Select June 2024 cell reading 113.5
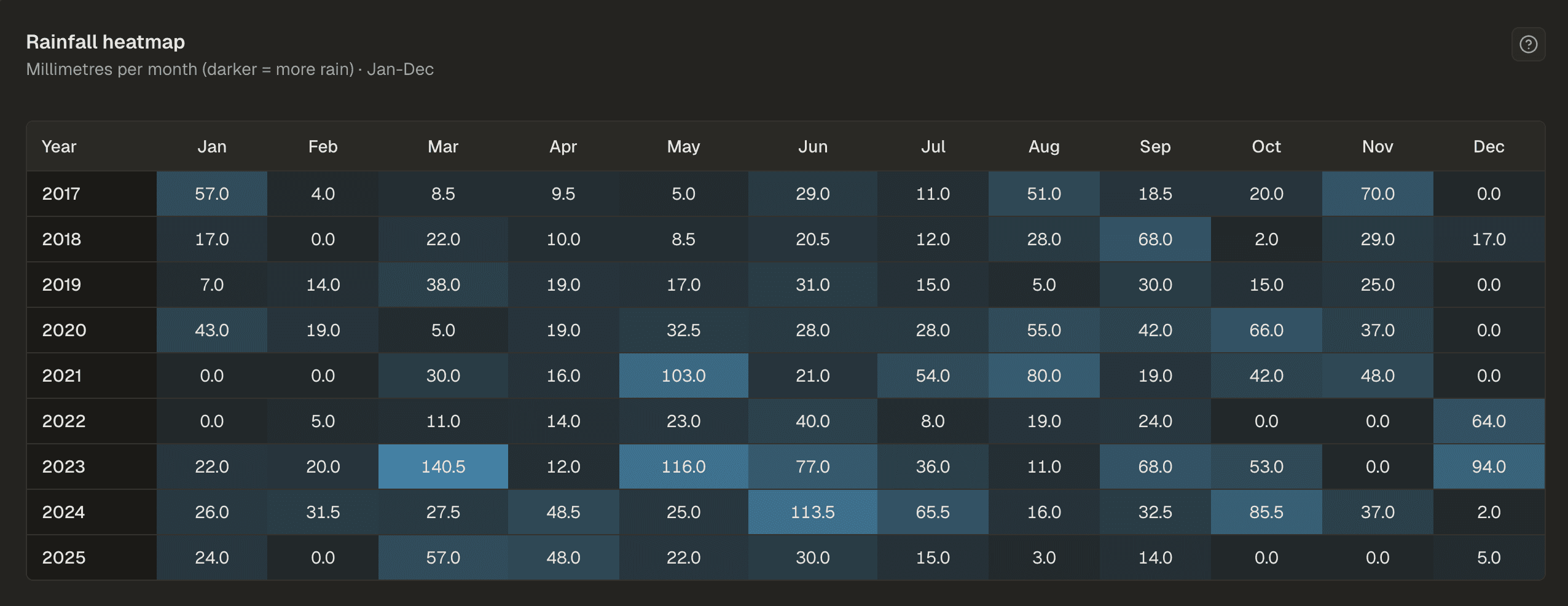The image size is (1568, 606). 812,512
